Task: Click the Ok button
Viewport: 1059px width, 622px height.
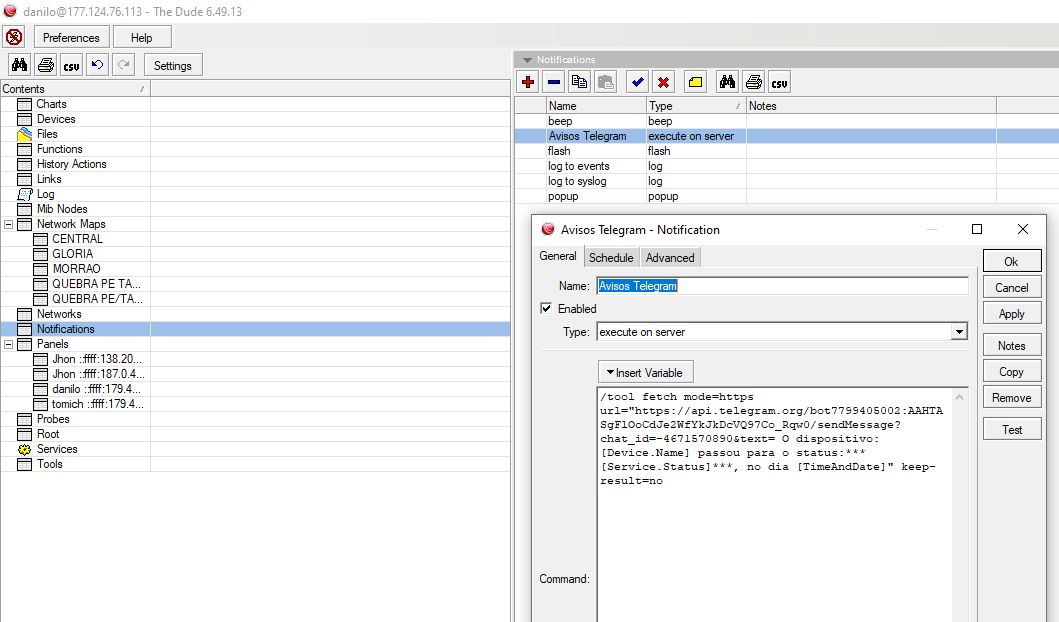Action: 1012,261
